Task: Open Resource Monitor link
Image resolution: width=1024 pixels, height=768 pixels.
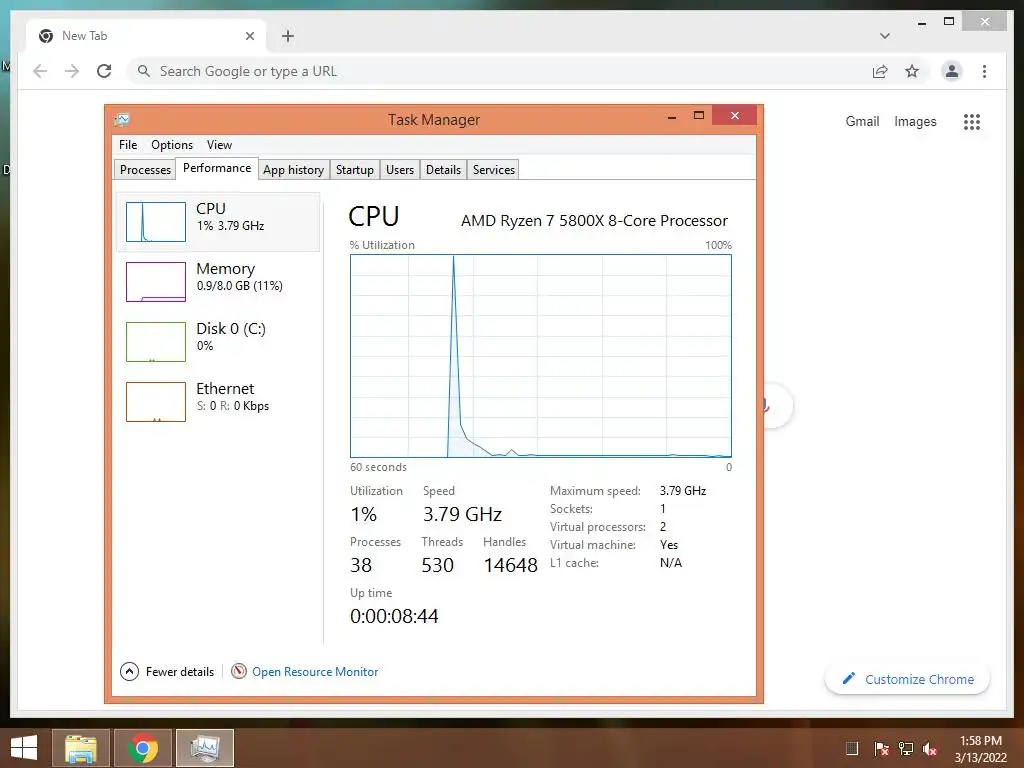Action: 315,672
